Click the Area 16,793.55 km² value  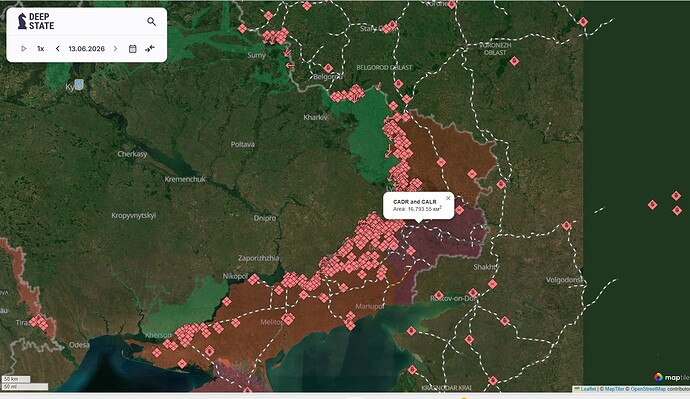point(417,209)
